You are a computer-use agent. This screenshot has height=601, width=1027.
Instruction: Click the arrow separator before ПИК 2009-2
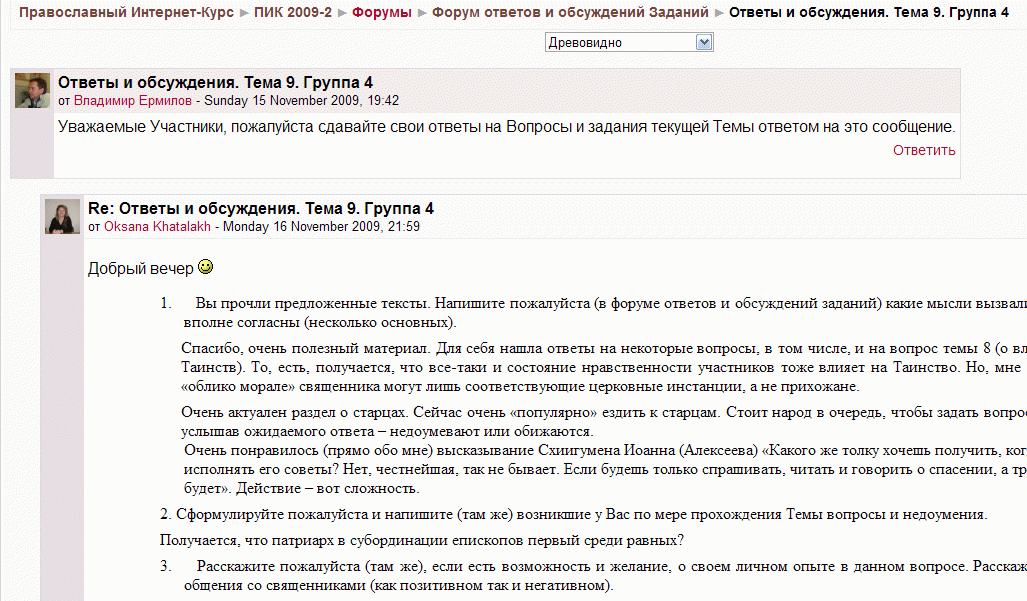[245, 13]
